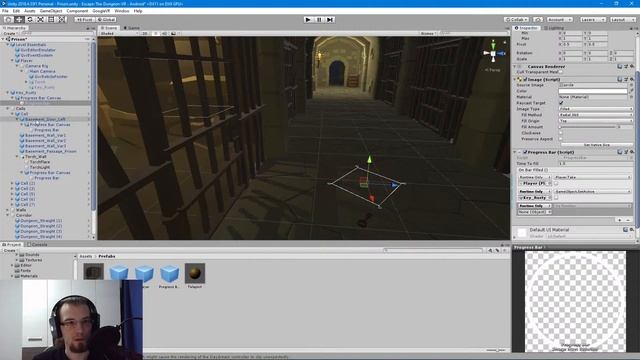The image size is (640, 360).
Task: Toggle Global handle rotation button
Action: 106,20
